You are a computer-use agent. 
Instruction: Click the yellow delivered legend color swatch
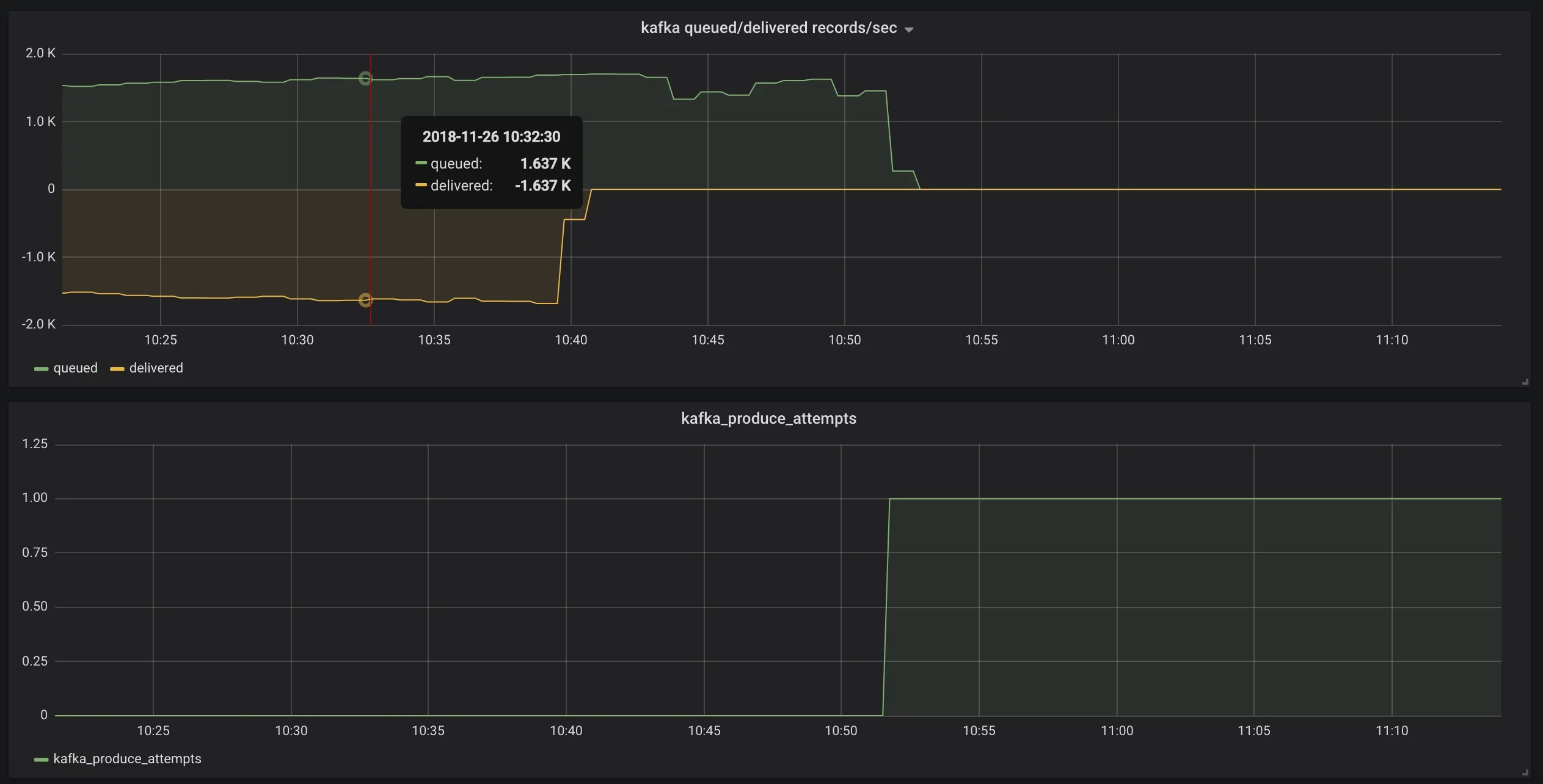(x=117, y=369)
